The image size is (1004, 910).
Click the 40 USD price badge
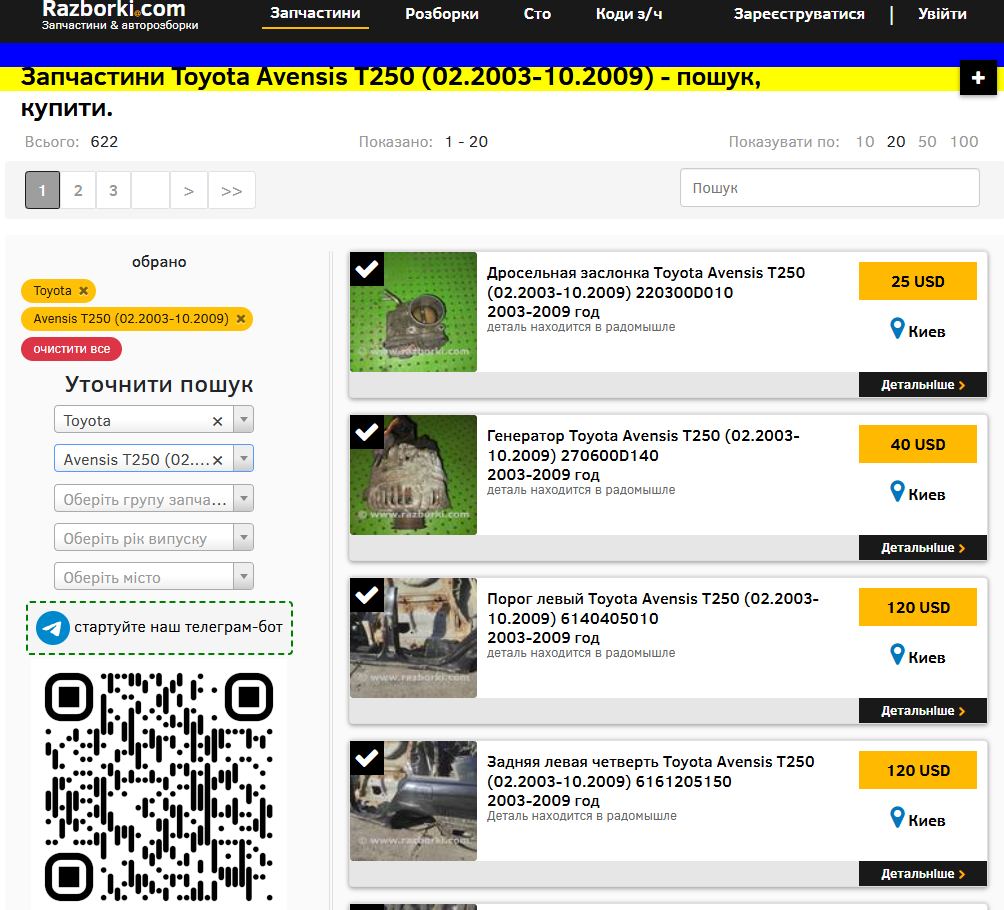[x=918, y=444]
